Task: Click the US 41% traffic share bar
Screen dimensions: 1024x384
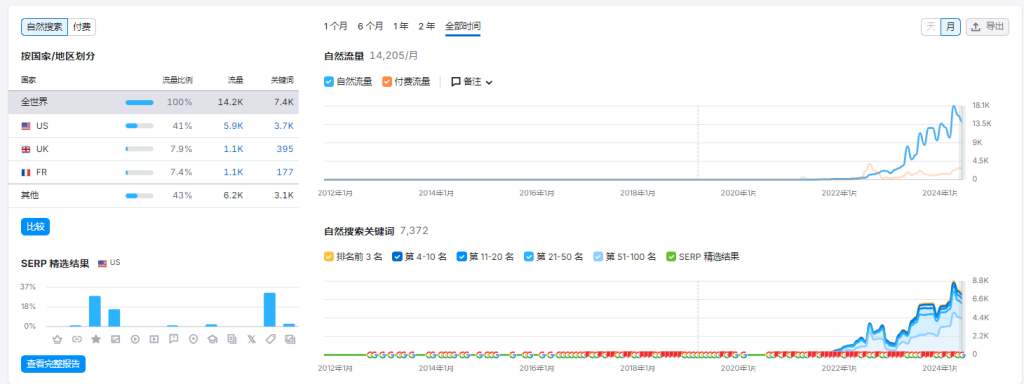Action: [x=140, y=126]
